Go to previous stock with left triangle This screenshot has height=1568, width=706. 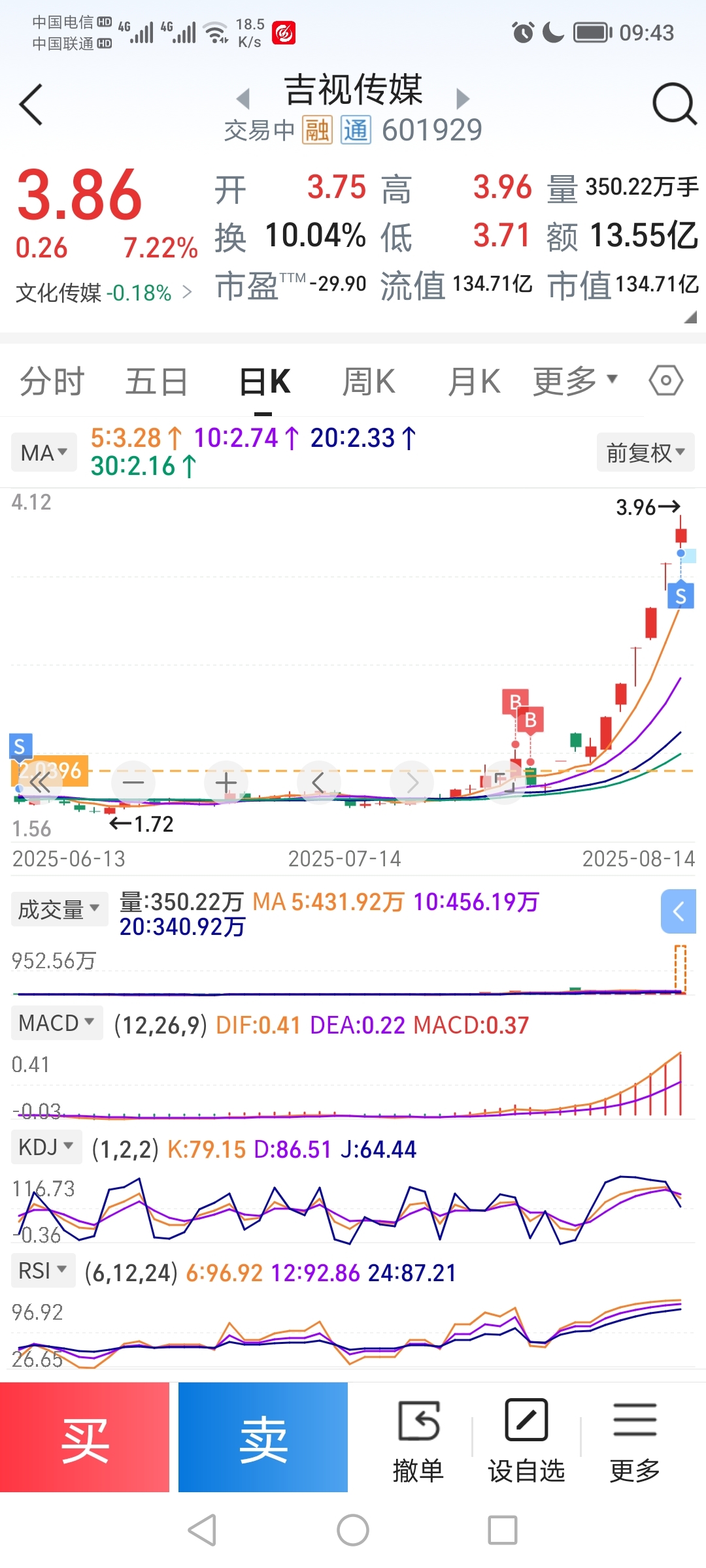(x=243, y=99)
